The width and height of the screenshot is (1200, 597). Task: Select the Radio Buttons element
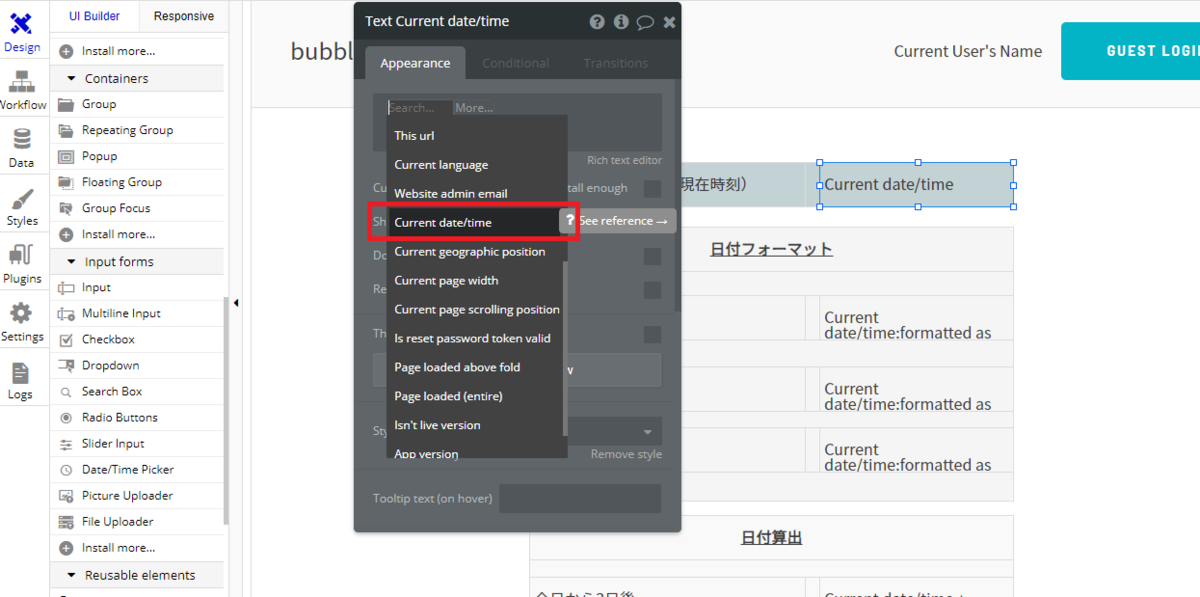[x=138, y=417]
